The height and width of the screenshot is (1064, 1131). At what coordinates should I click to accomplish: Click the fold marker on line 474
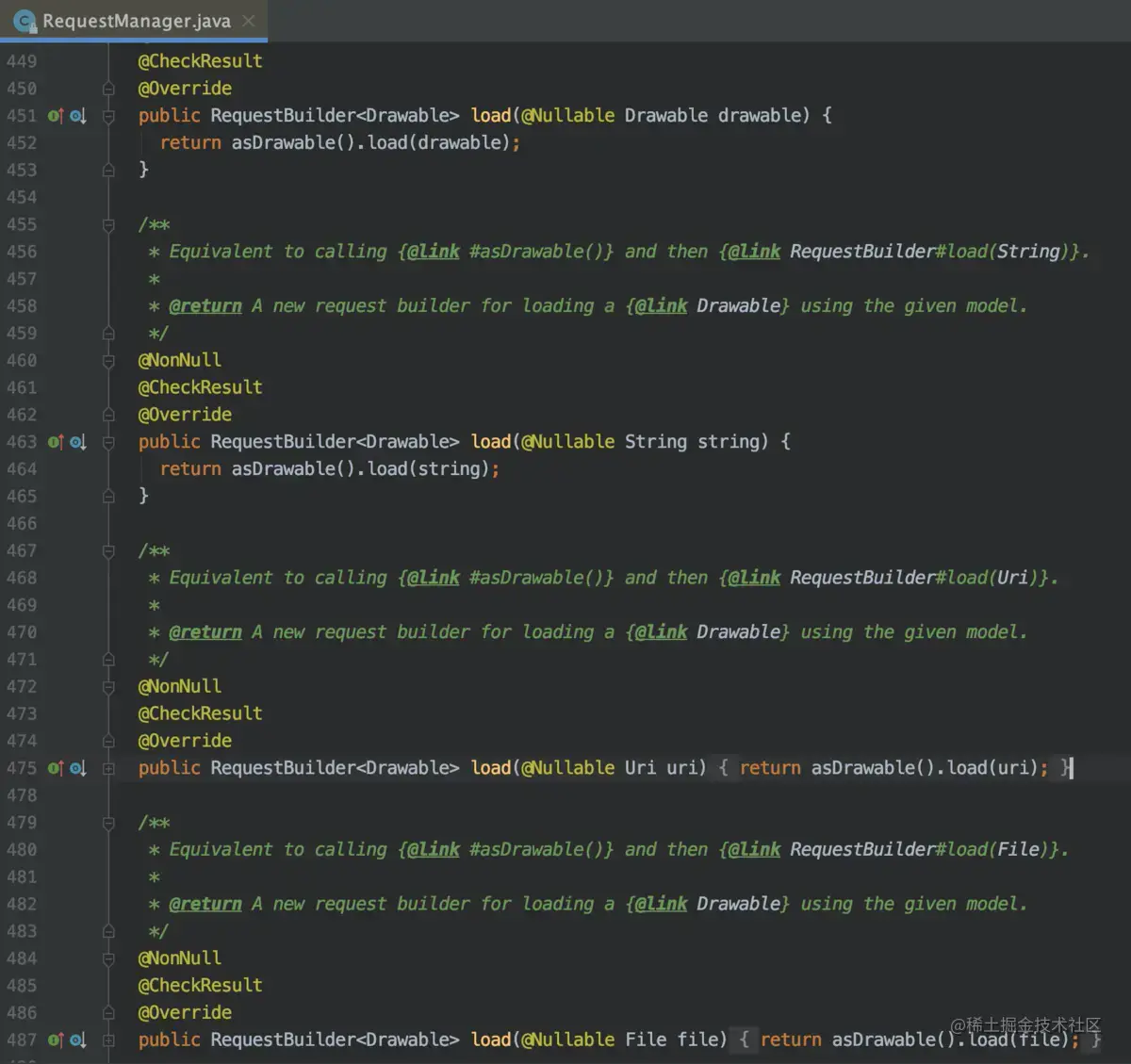coord(108,741)
